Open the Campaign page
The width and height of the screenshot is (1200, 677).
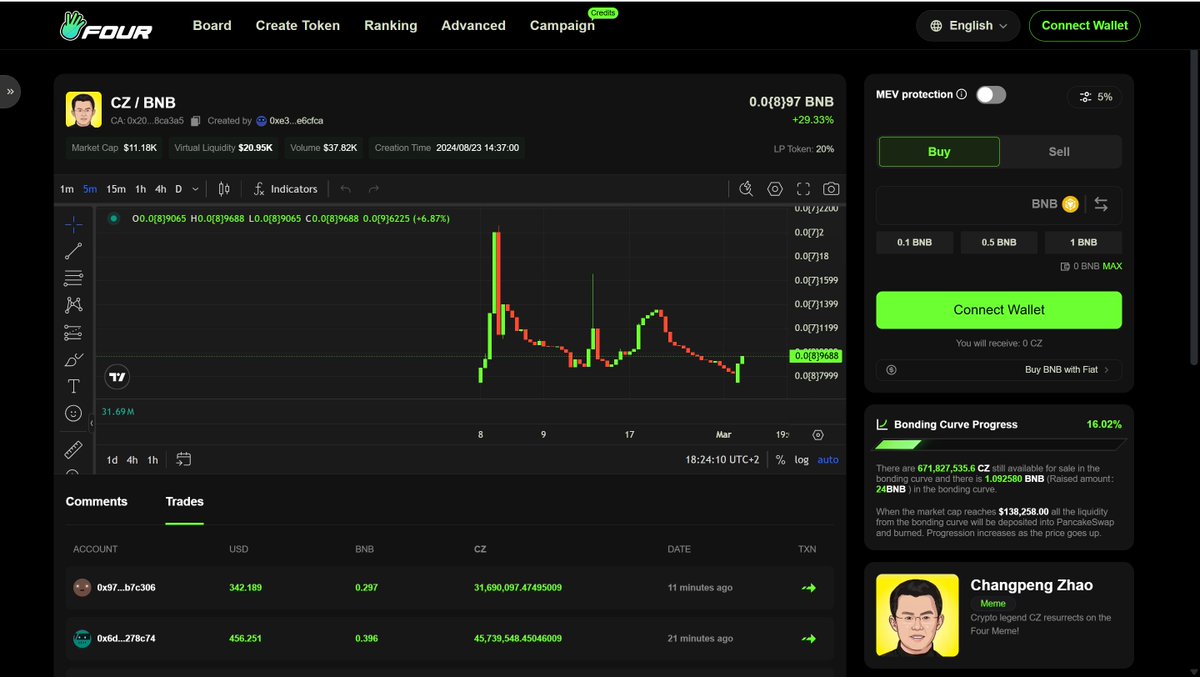562,25
